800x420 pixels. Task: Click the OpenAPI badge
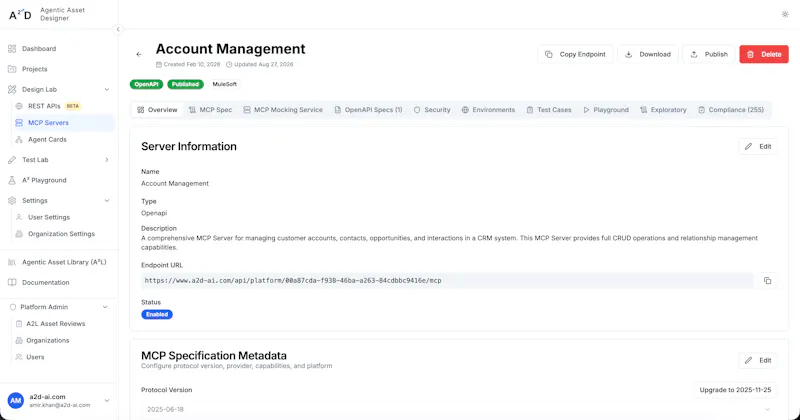(146, 84)
